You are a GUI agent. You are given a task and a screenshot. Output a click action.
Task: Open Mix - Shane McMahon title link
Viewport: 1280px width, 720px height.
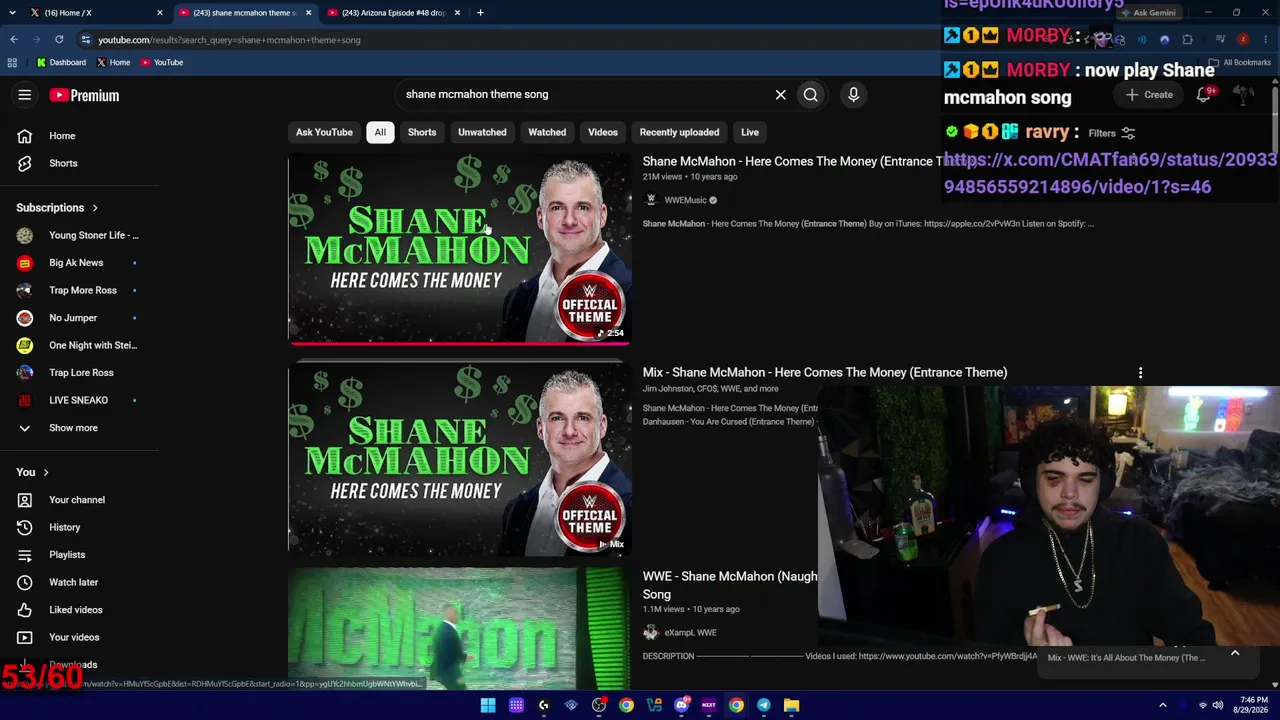(825, 372)
